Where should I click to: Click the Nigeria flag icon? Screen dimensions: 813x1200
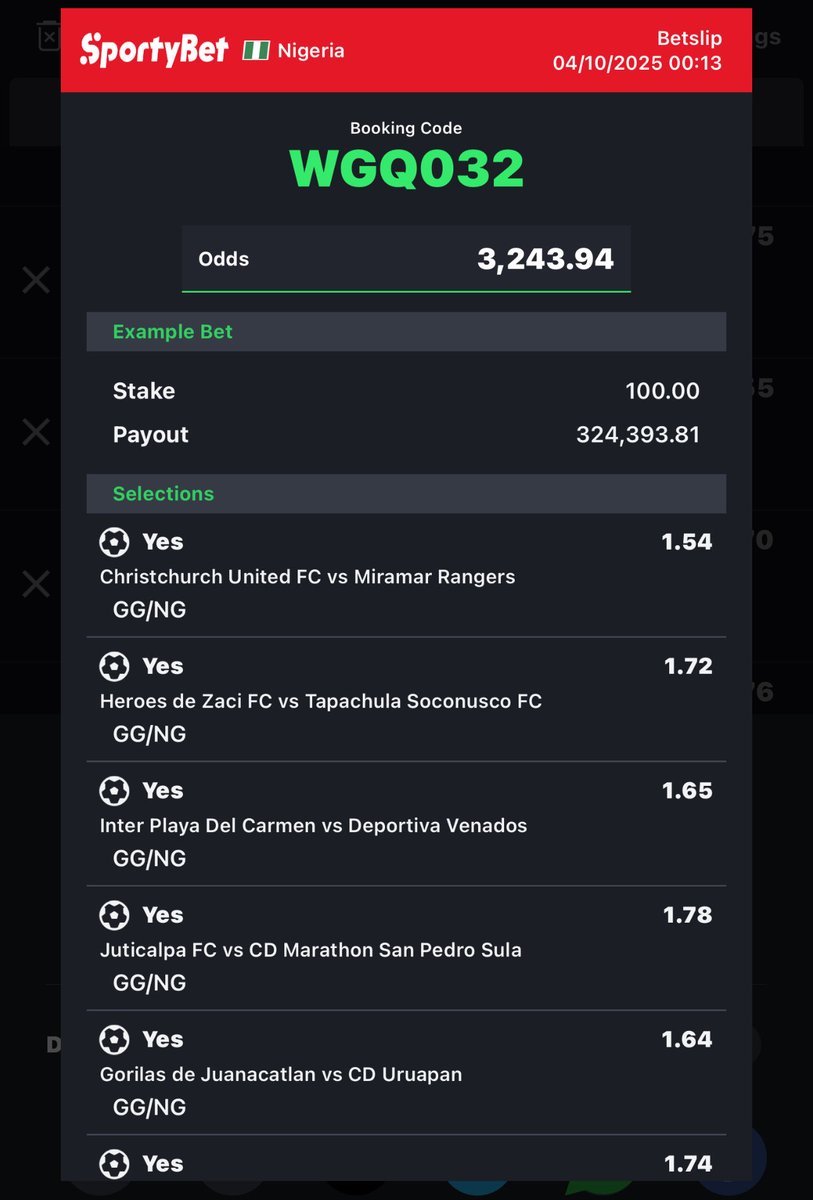point(256,50)
